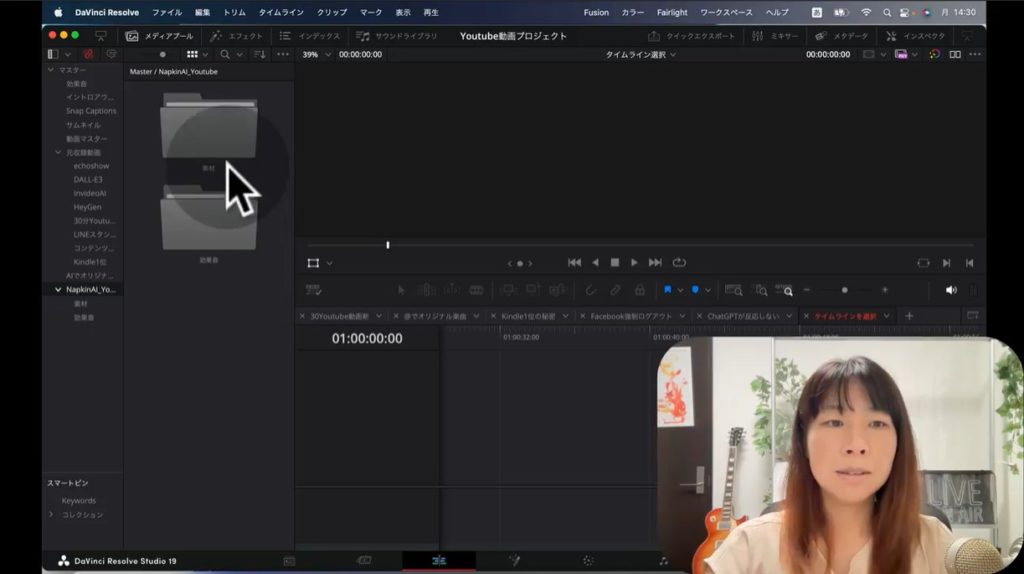The height and width of the screenshot is (574, 1024).
Task: Click the search magnifier in media pool
Action: point(225,54)
